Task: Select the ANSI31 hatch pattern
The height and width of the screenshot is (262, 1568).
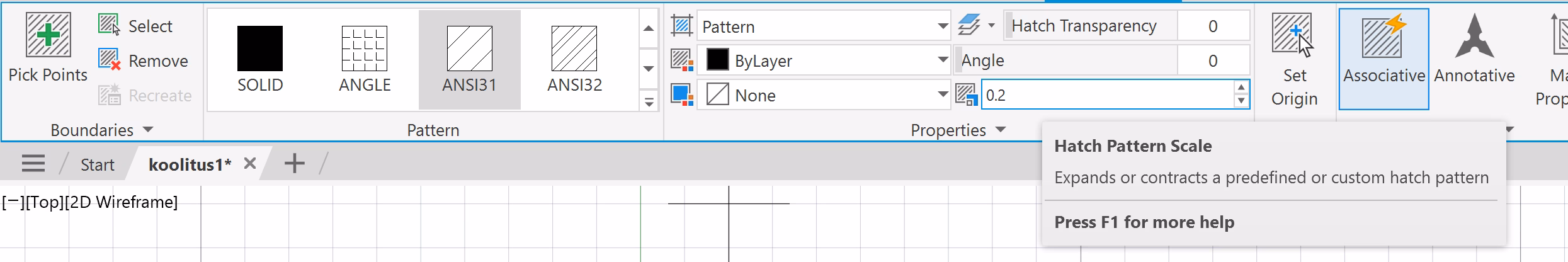Action: click(469, 49)
